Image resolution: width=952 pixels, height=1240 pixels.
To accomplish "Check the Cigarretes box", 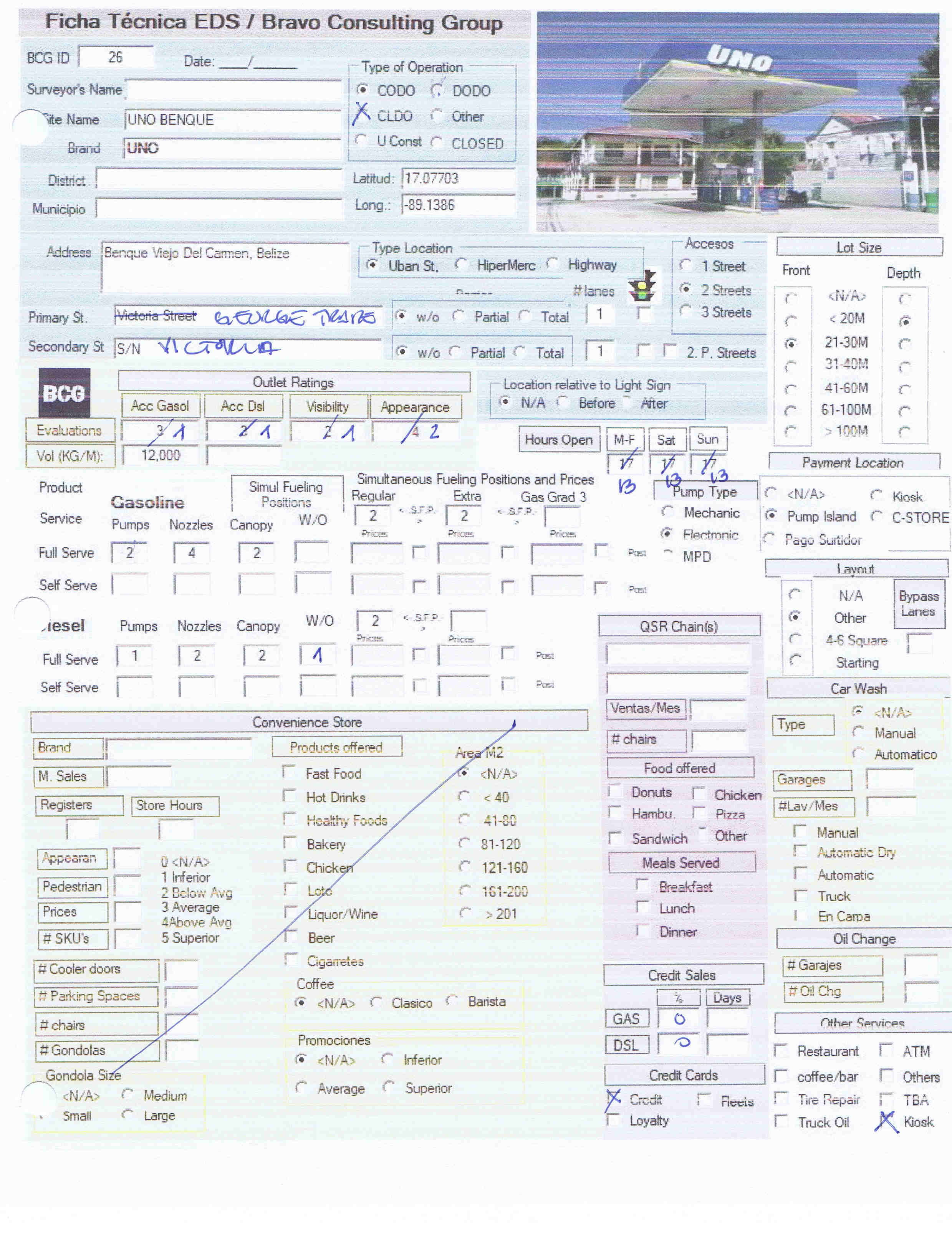I will click(291, 959).
